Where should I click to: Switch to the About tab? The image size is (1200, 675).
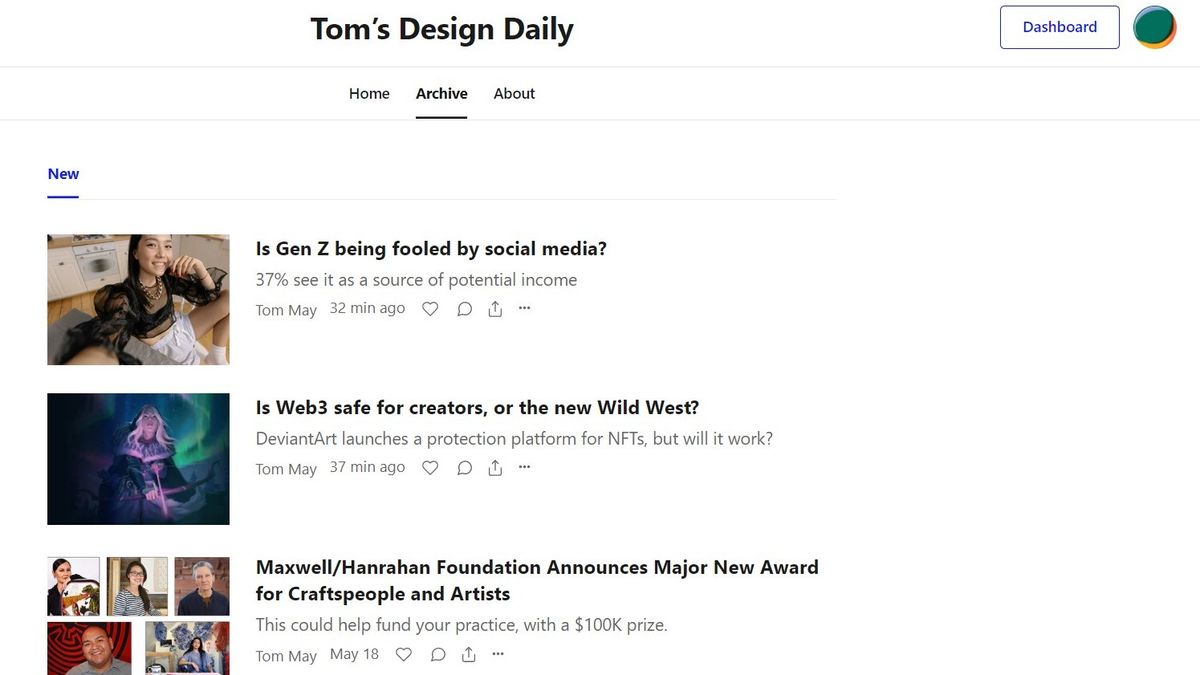[x=514, y=93]
